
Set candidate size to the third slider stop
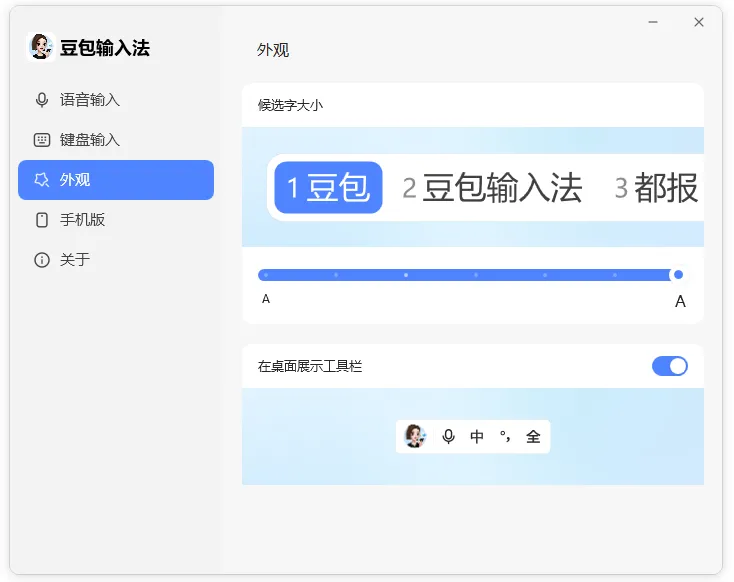click(x=406, y=275)
